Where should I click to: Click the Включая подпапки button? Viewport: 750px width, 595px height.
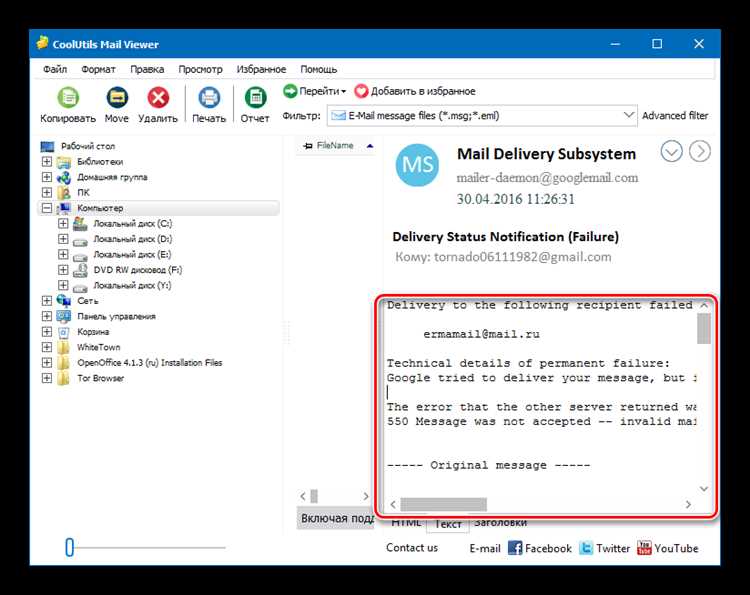(x=335, y=518)
